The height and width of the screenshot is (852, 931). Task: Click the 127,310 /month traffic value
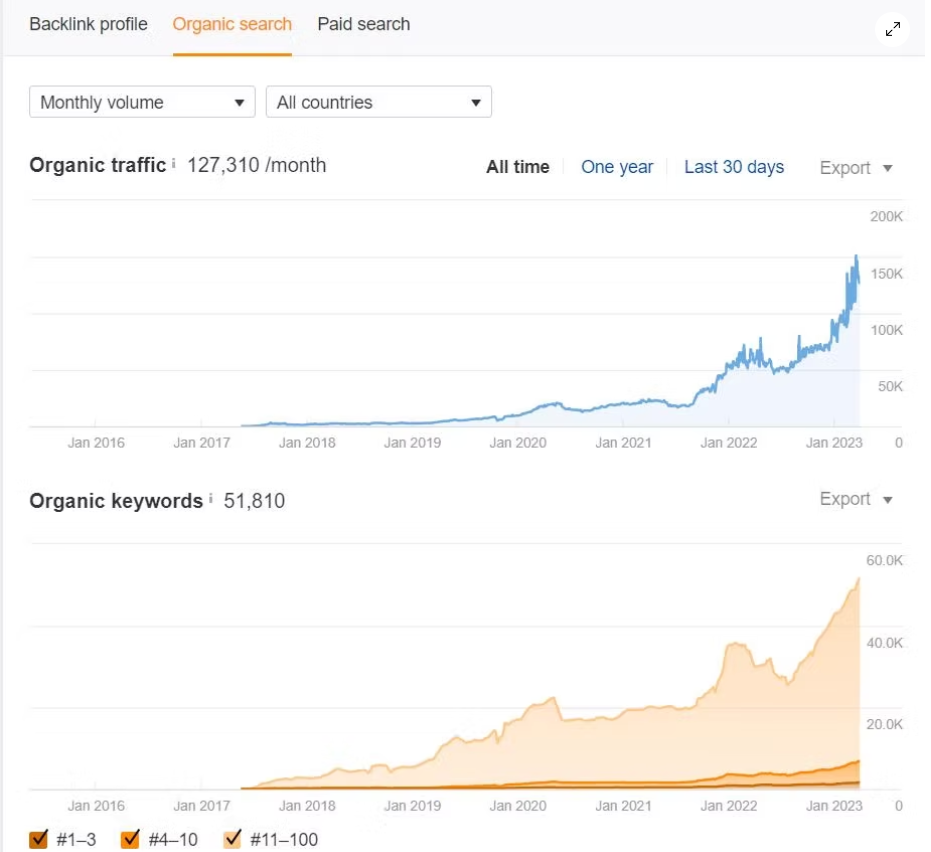[257, 165]
